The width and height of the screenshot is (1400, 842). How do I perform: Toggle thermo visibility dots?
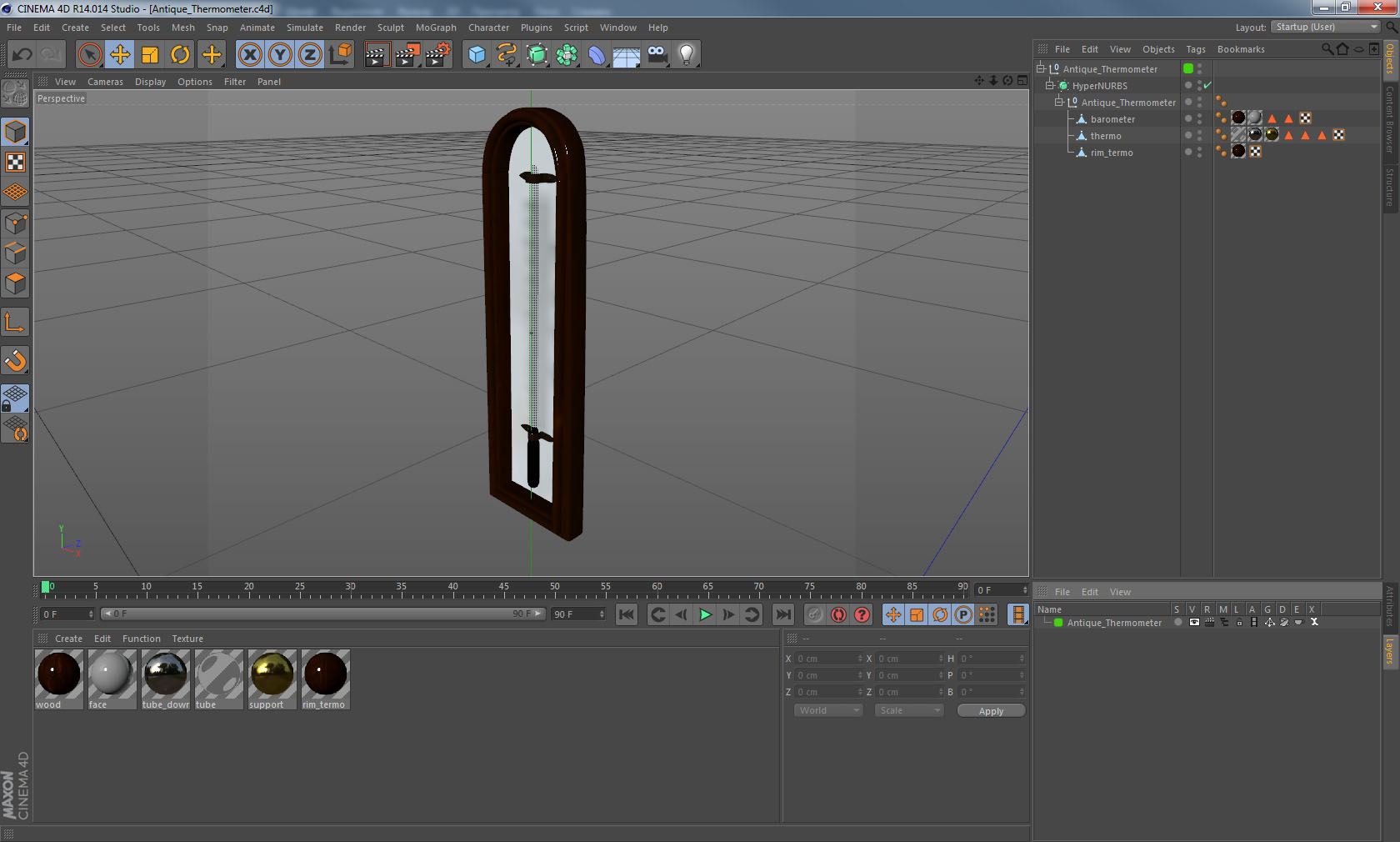coord(1200,135)
